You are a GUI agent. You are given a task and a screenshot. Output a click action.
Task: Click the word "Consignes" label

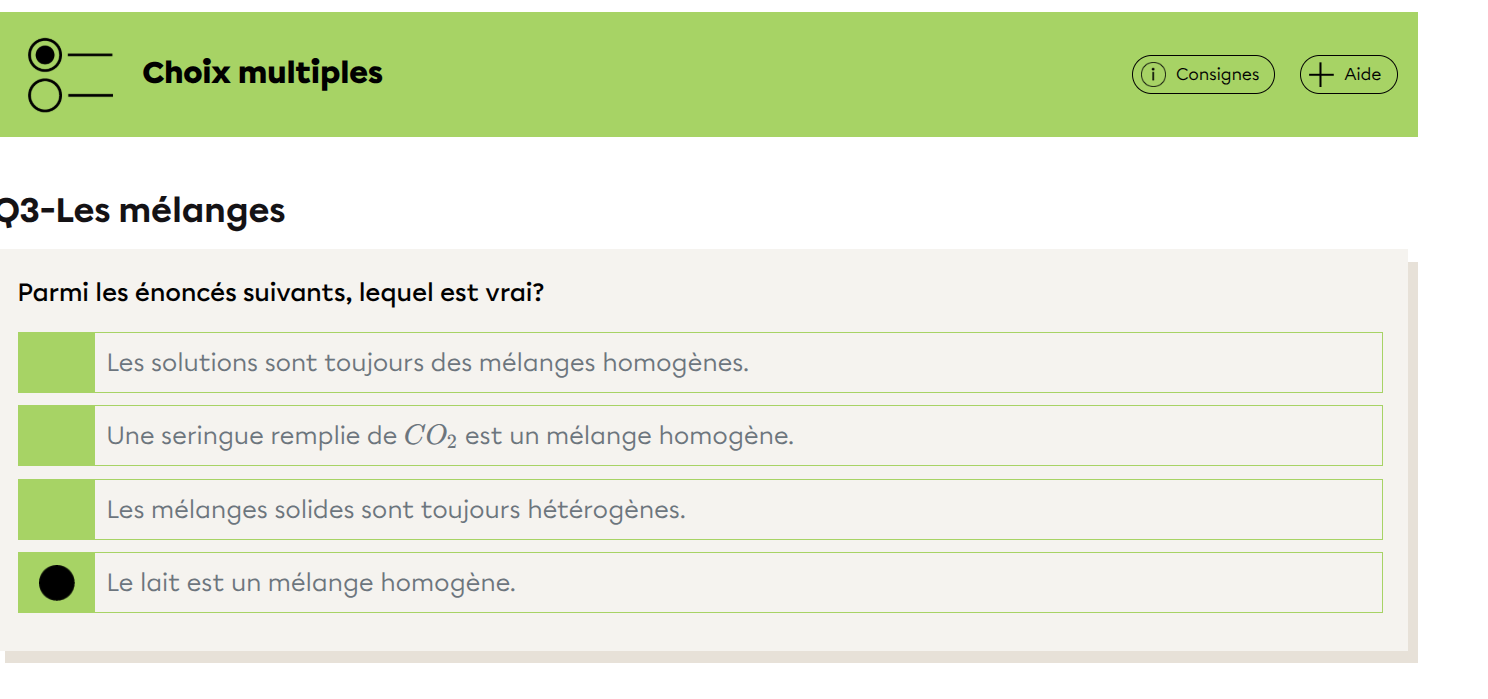[x=1217, y=75]
